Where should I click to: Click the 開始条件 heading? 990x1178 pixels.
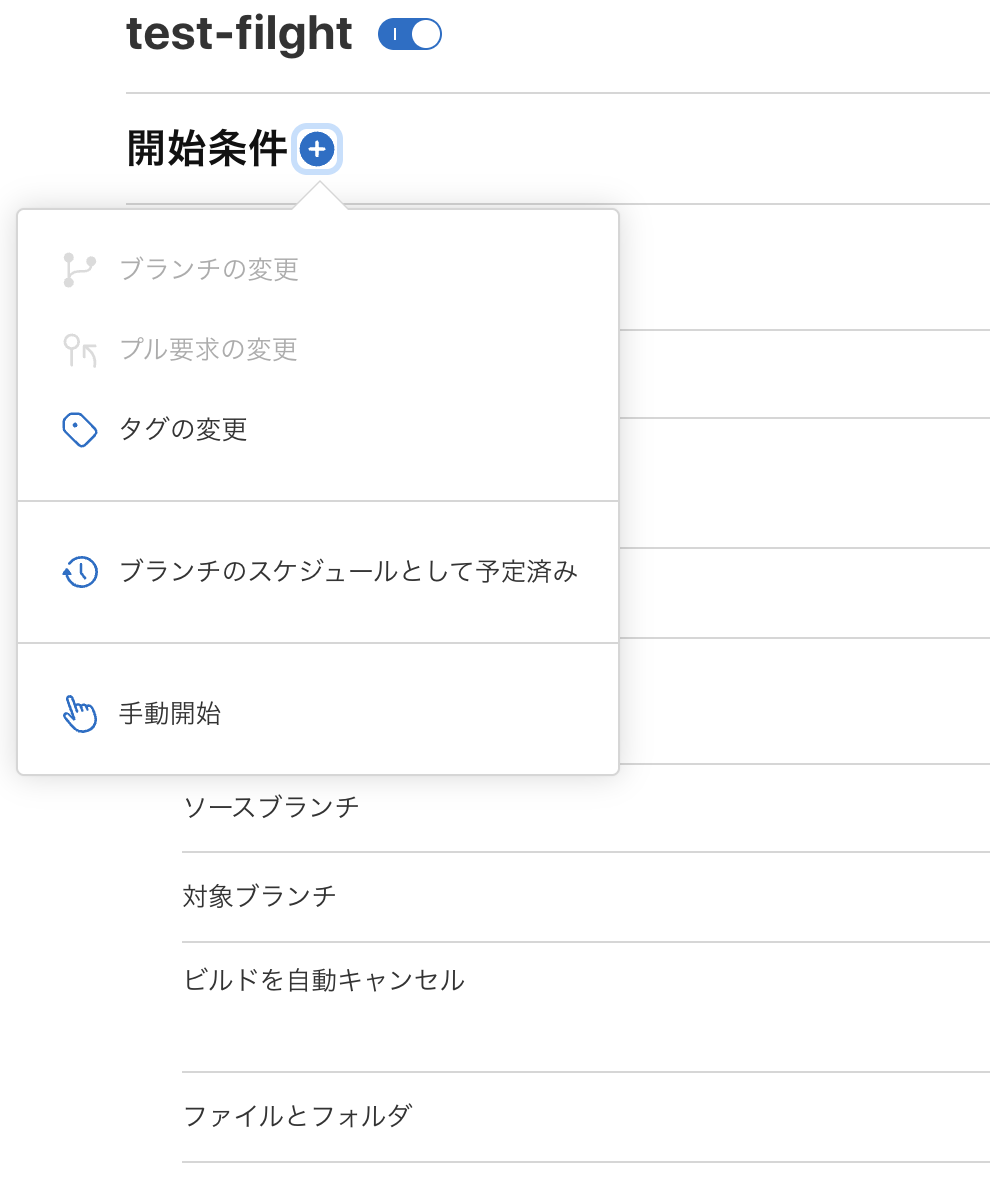tap(207, 148)
